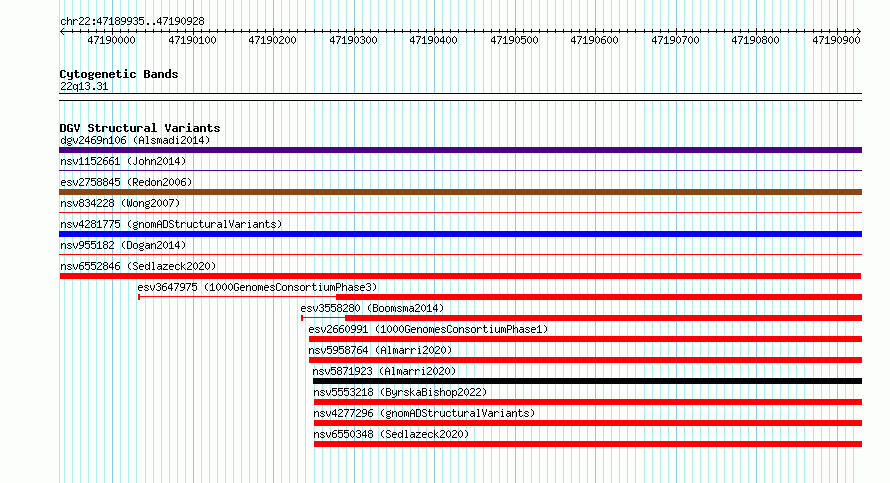
Task: Select the black nsv5871923 variant bar
Action: (587, 381)
